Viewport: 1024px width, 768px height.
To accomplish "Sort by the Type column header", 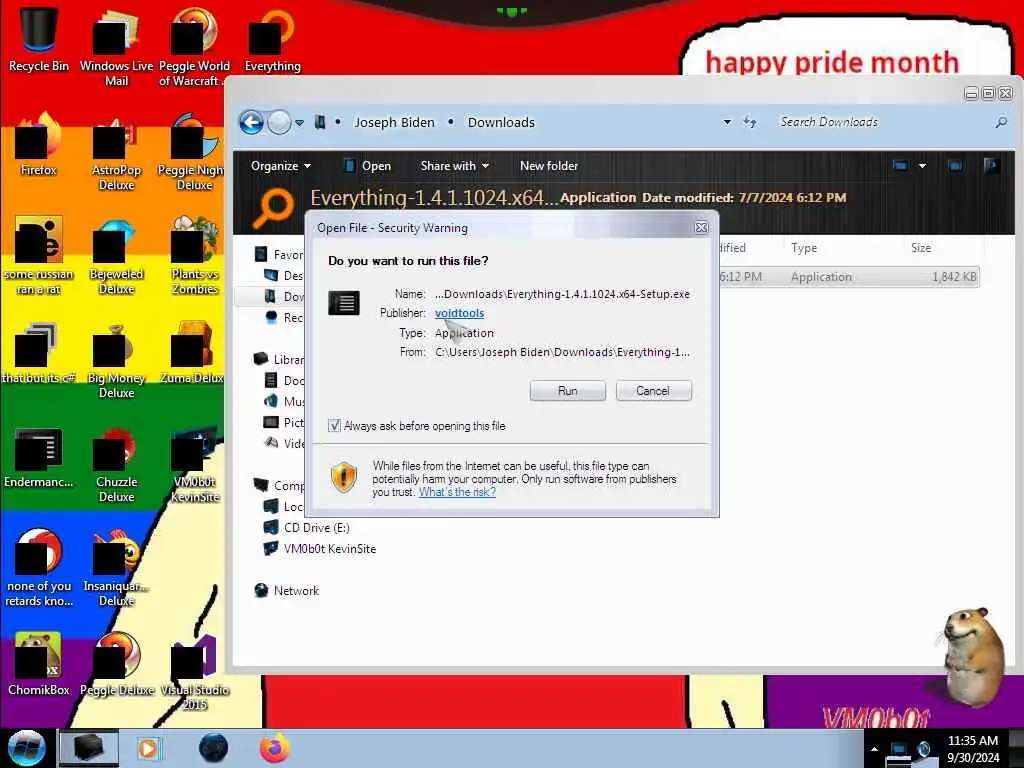I will pyautogui.click(x=803, y=248).
